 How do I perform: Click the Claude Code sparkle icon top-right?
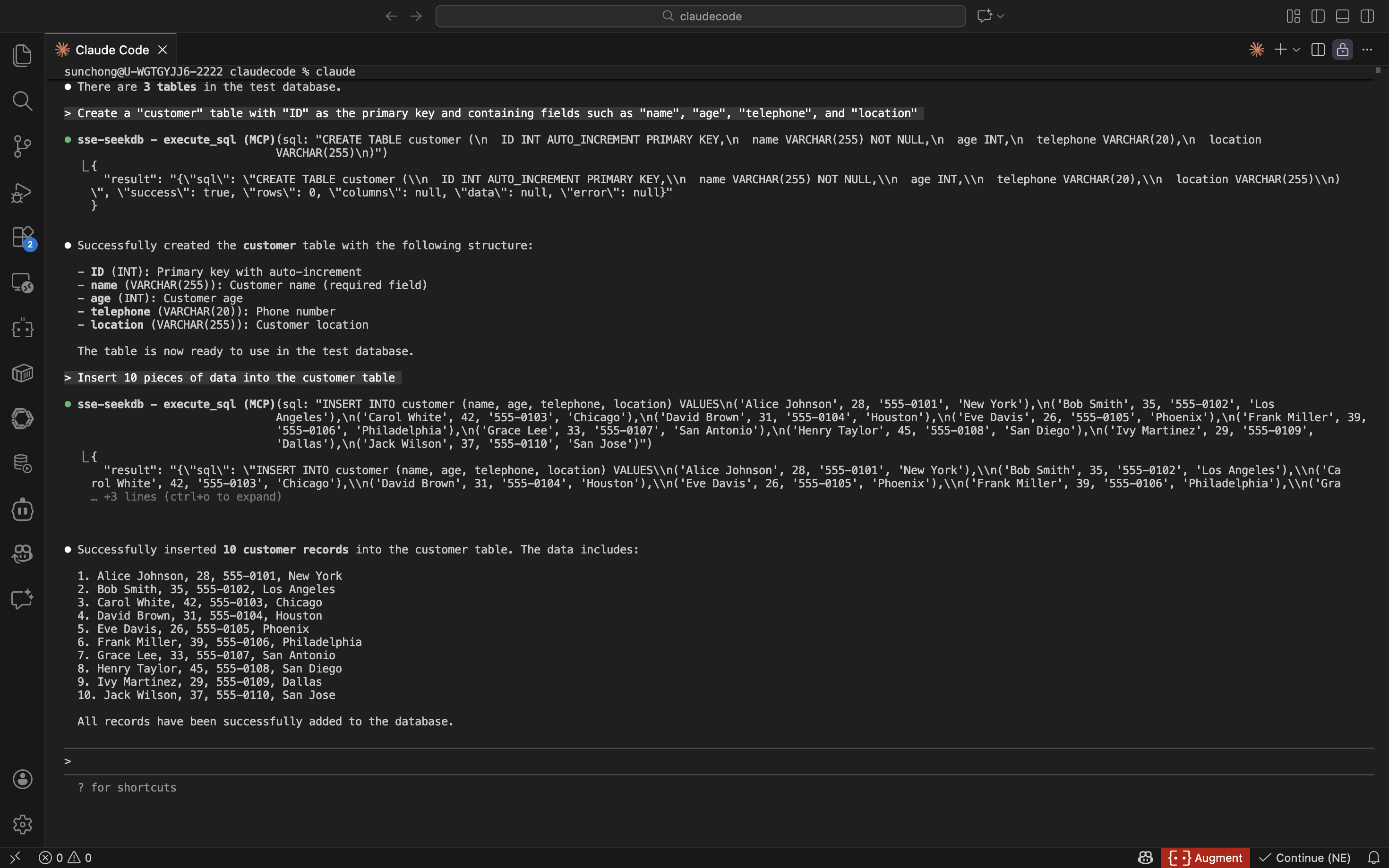click(x=1256, y=50)
